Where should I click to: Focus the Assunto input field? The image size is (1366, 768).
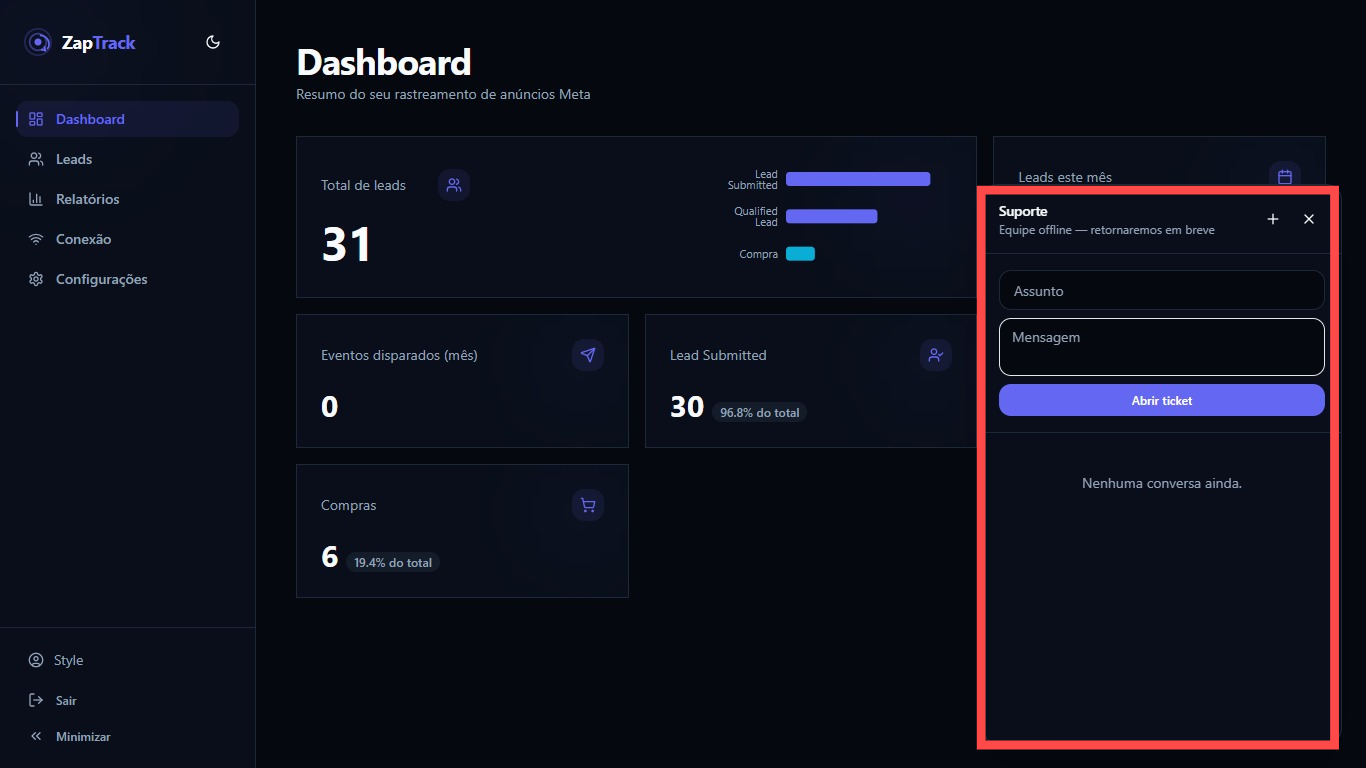pos(1162,290)
